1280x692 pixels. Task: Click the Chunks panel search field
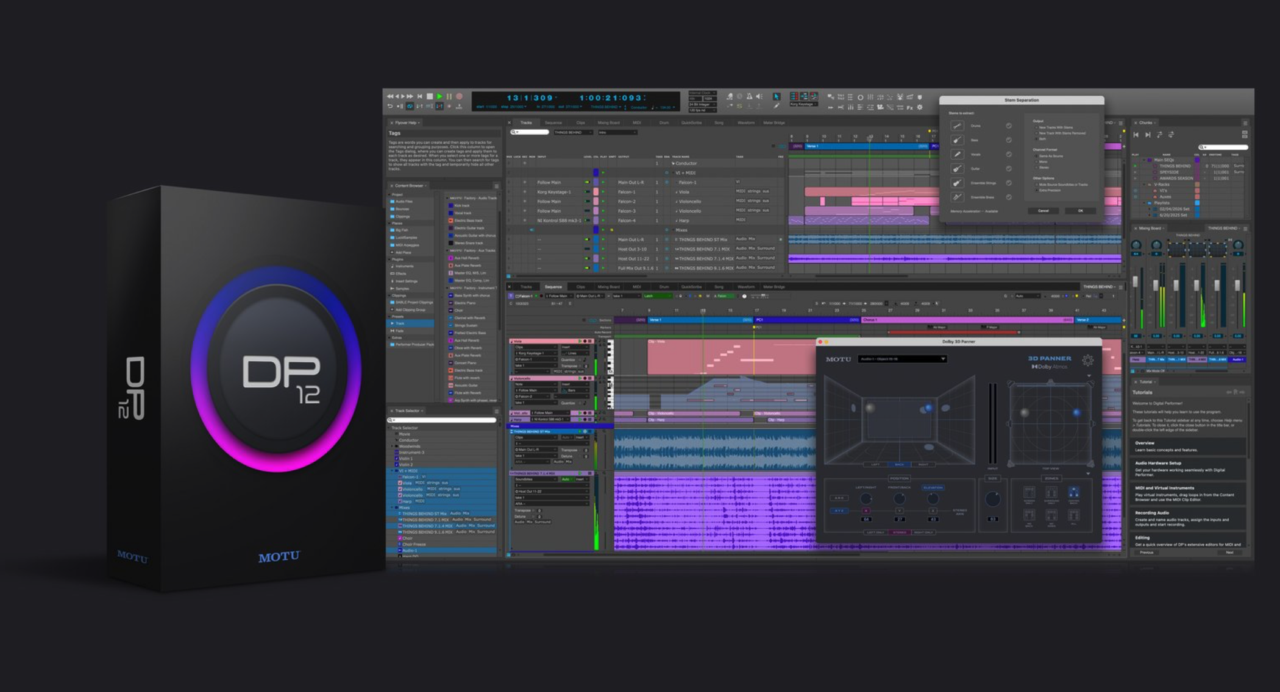click(x=1223, y=147)
